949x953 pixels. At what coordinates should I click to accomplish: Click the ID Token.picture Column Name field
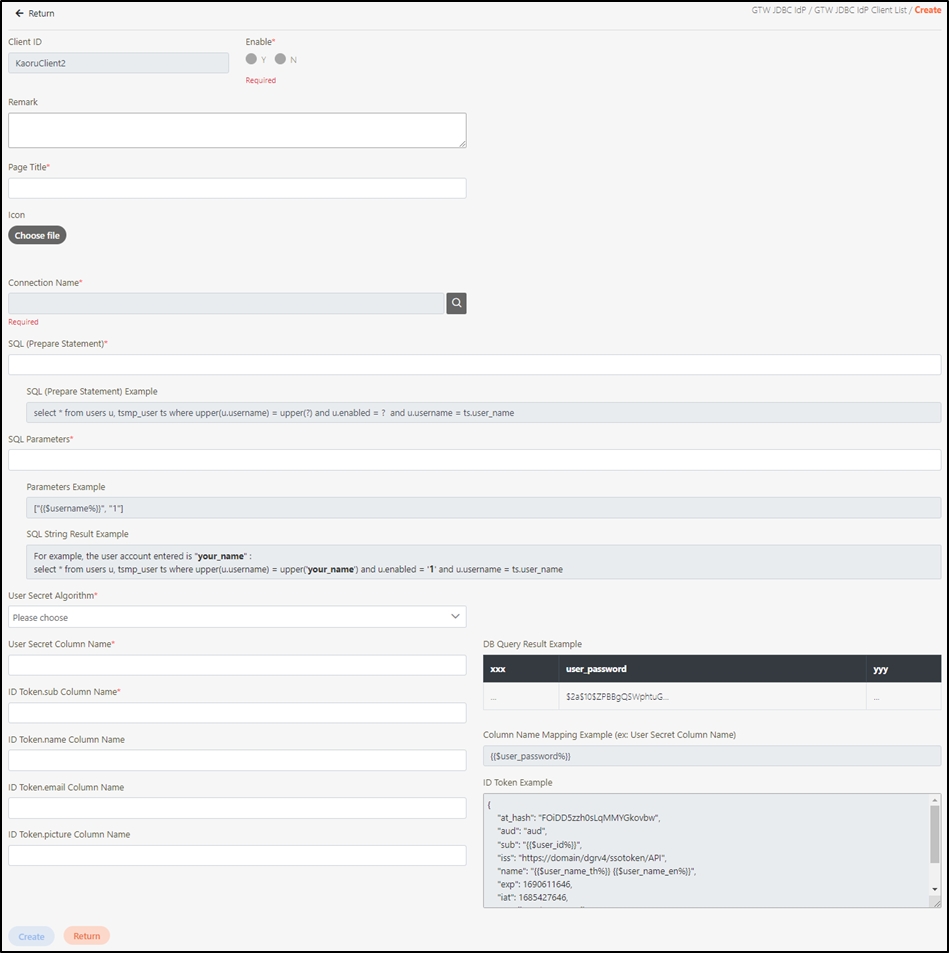[237, 855]
